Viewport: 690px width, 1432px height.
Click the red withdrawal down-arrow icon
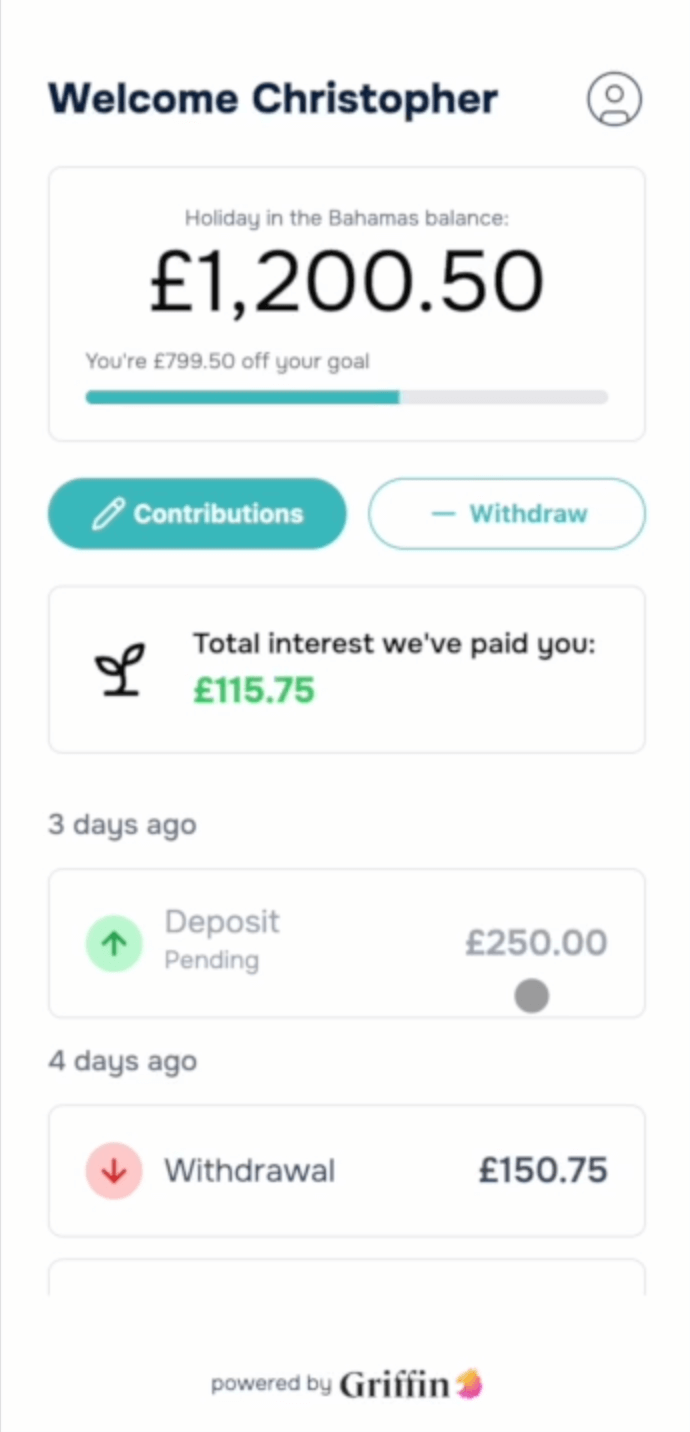[114, 1171]
